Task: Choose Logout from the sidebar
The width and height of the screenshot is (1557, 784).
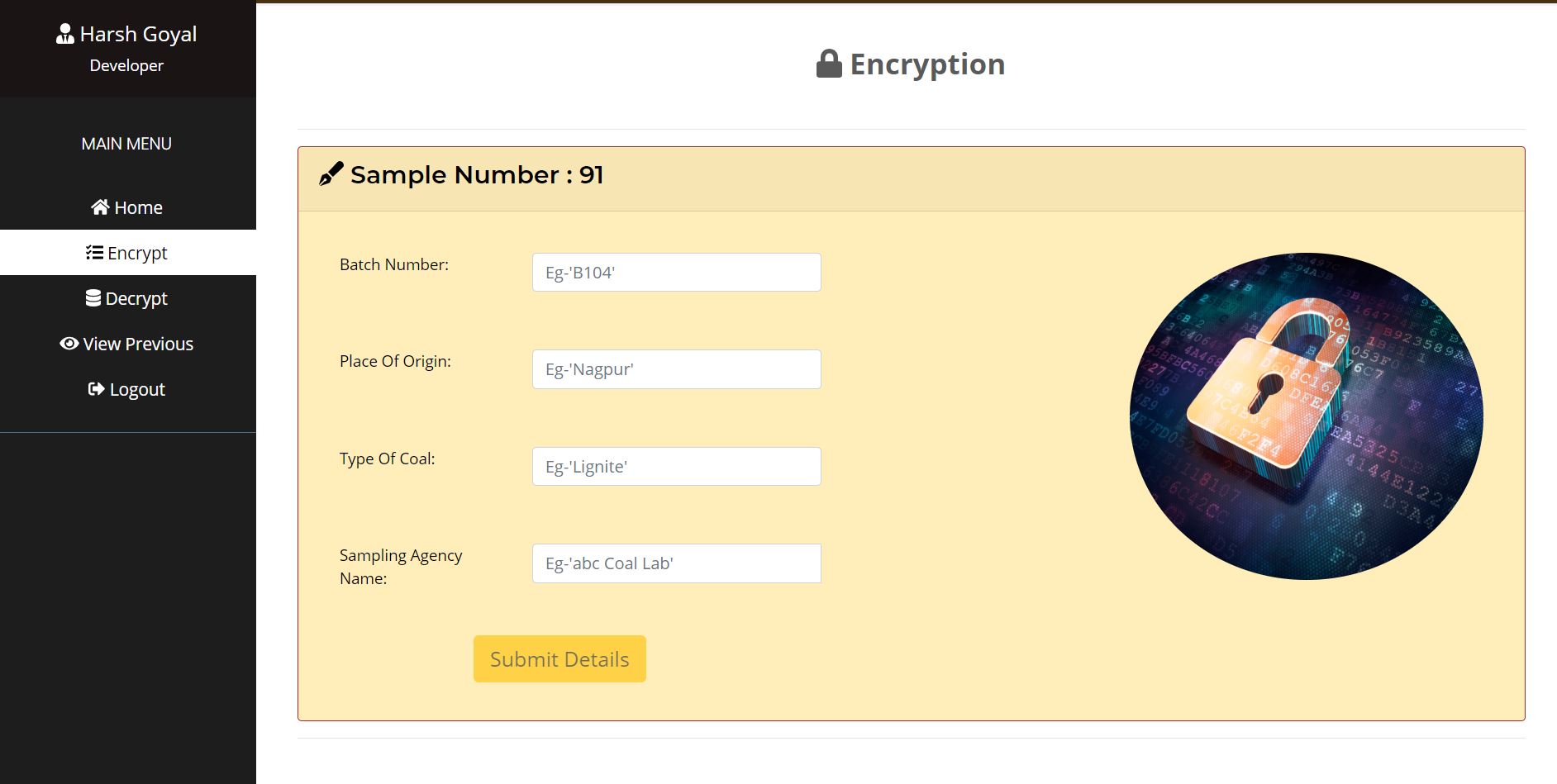Action: click(128, 389)
